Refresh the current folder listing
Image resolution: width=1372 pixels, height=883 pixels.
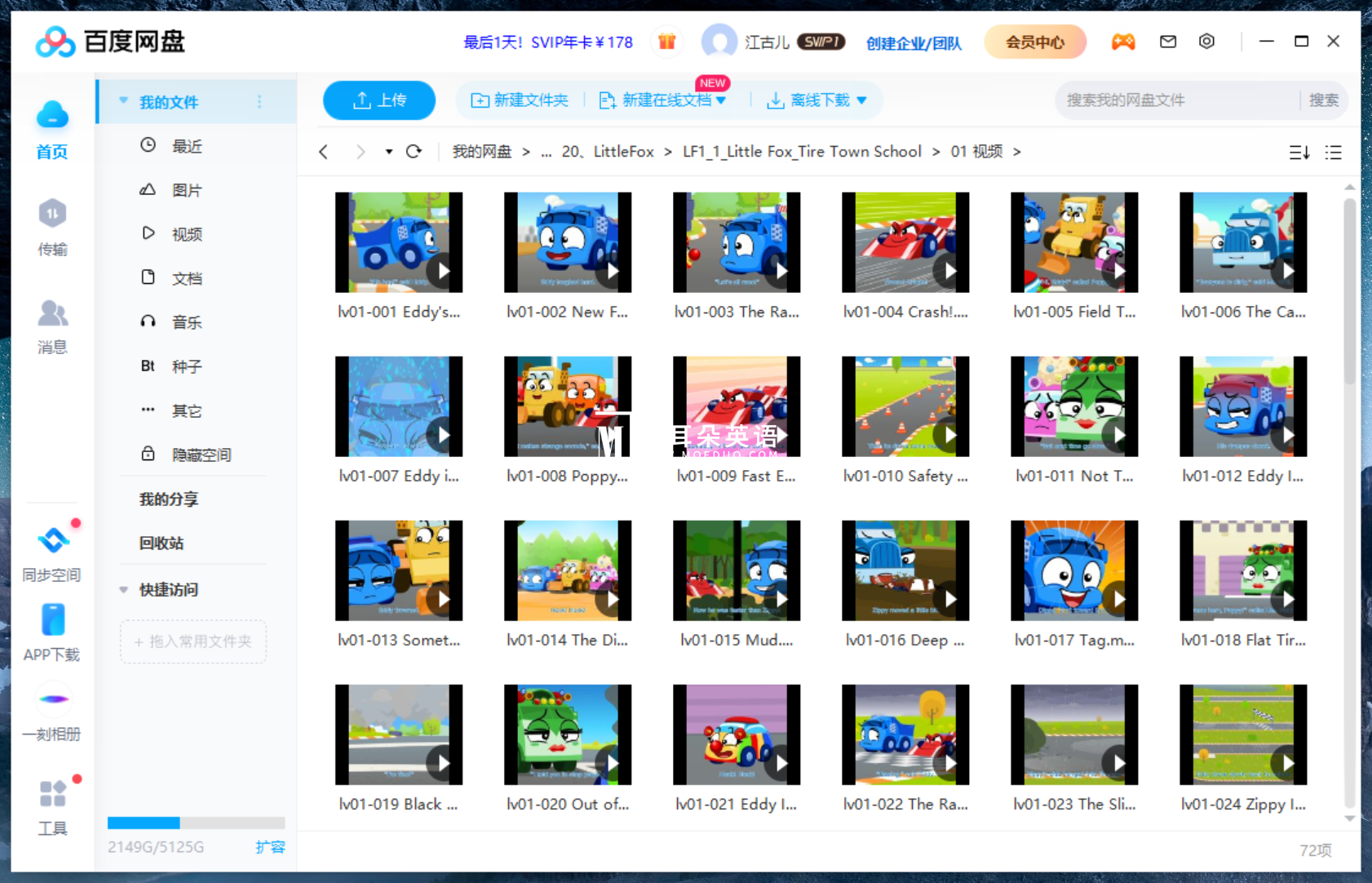click(414, 152)
